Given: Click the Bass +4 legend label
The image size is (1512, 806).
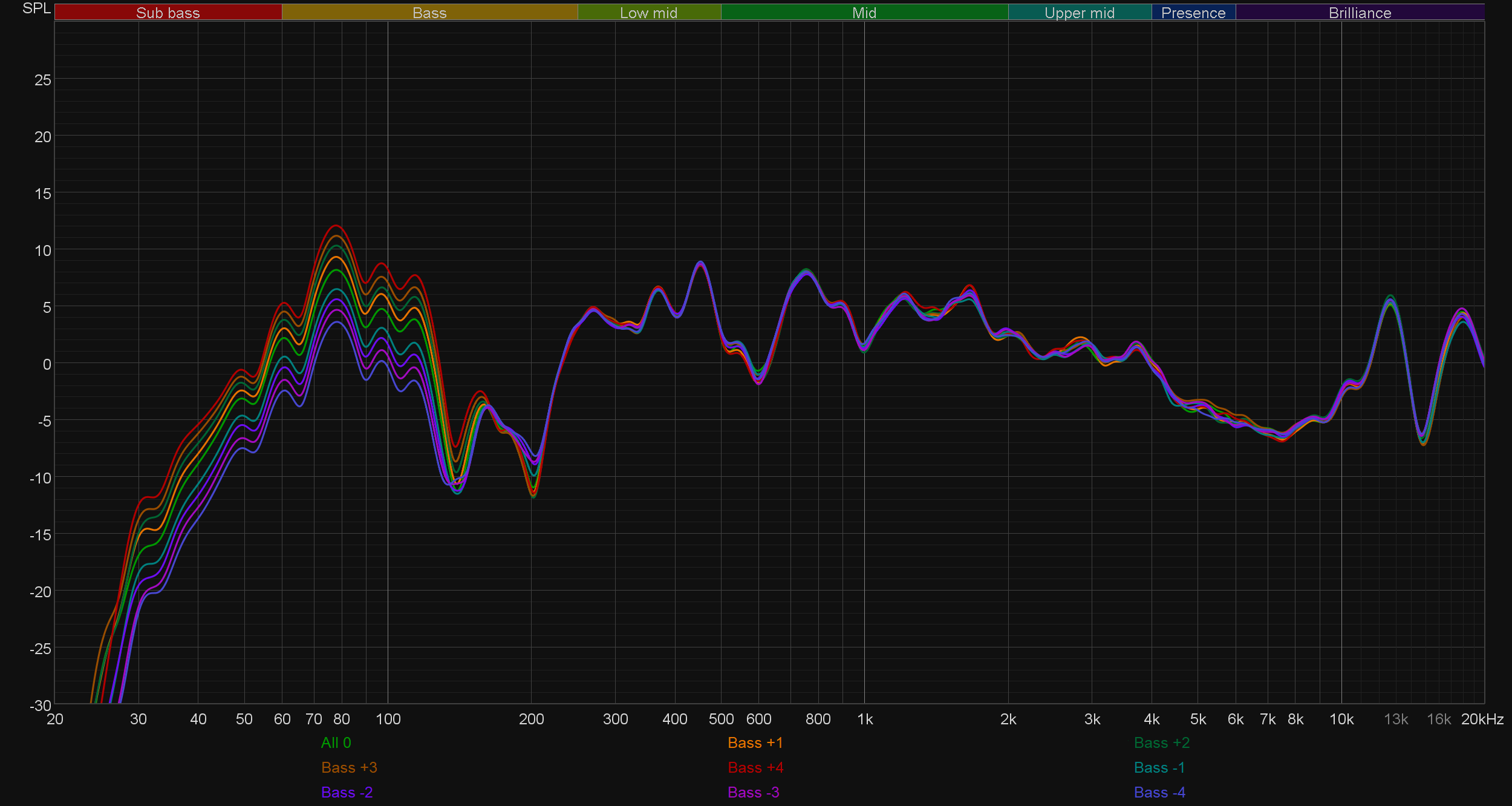Looking at the screenshot, I should pos(755,767).
